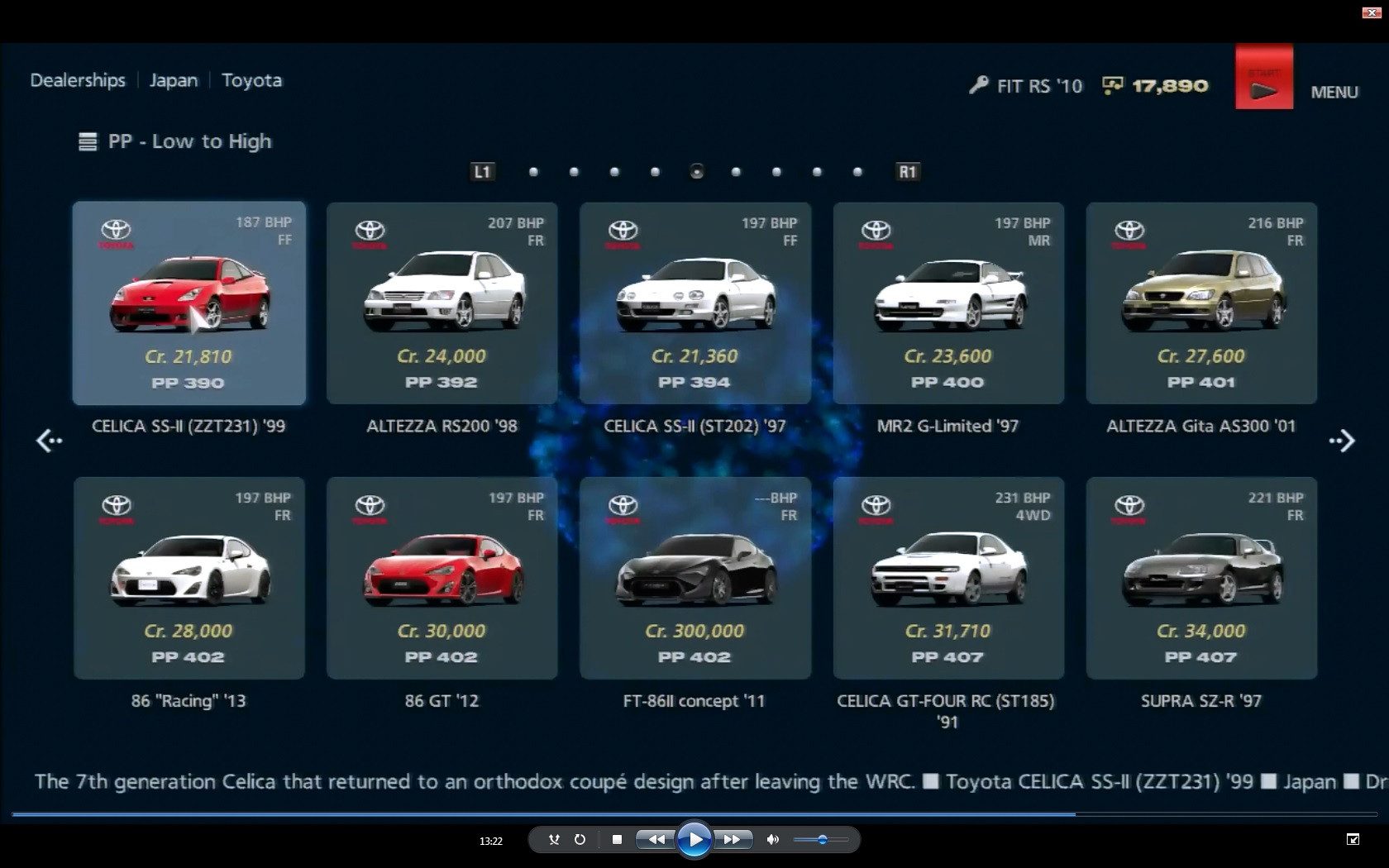
Task: Click the sort list icon beside PP - Low to High
Action: tap(88, 142)
